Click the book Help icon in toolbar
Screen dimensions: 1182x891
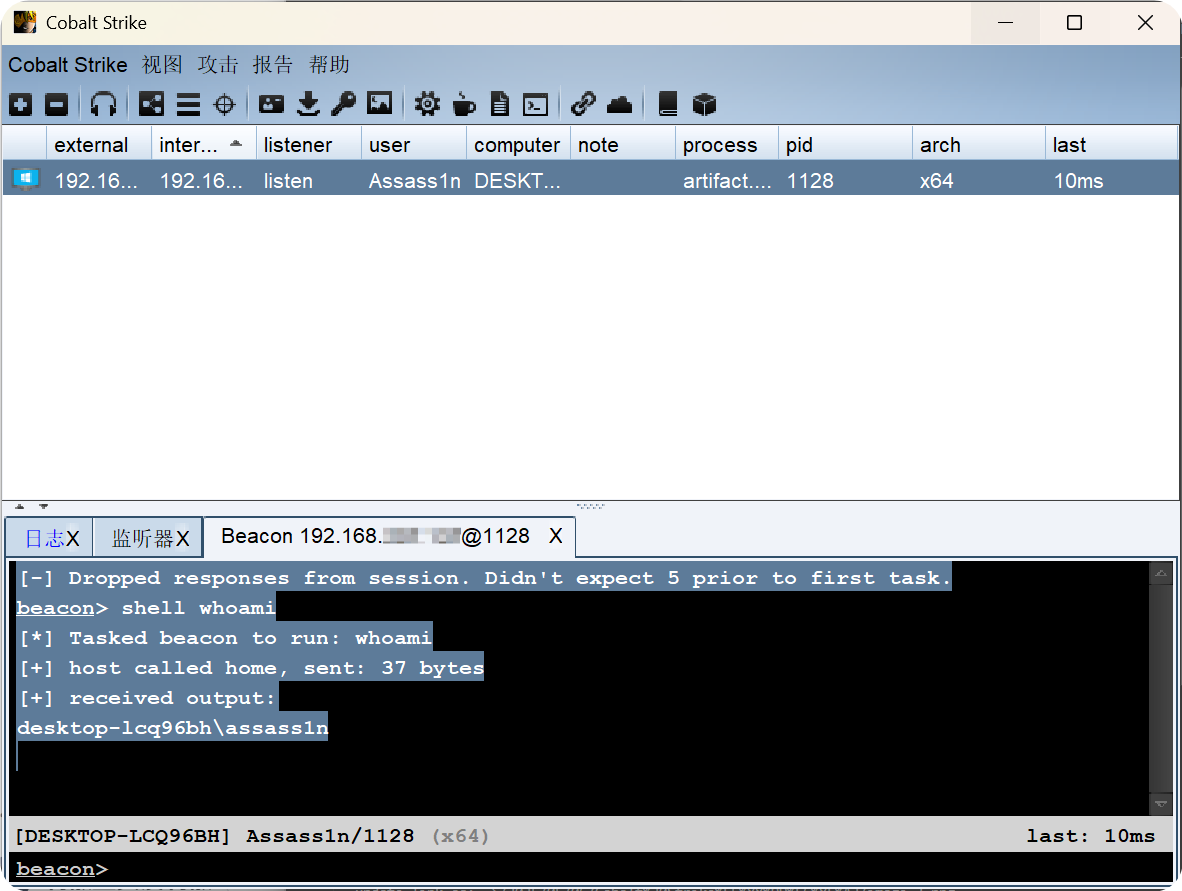pos(668,104)
